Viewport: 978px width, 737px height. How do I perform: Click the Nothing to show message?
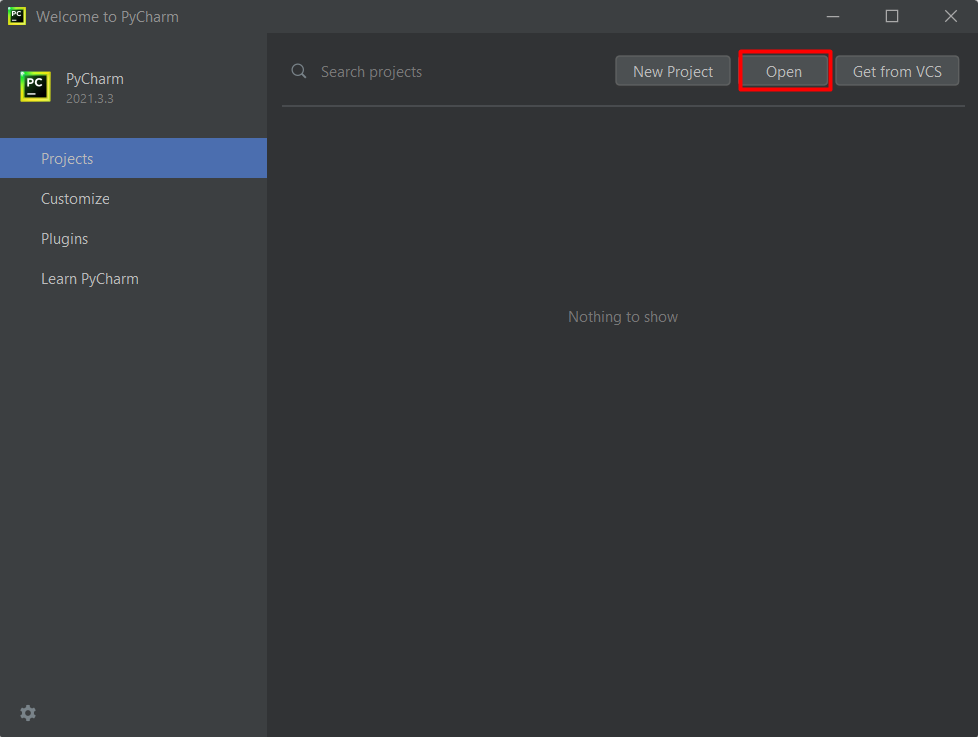[x=622, y=316]
